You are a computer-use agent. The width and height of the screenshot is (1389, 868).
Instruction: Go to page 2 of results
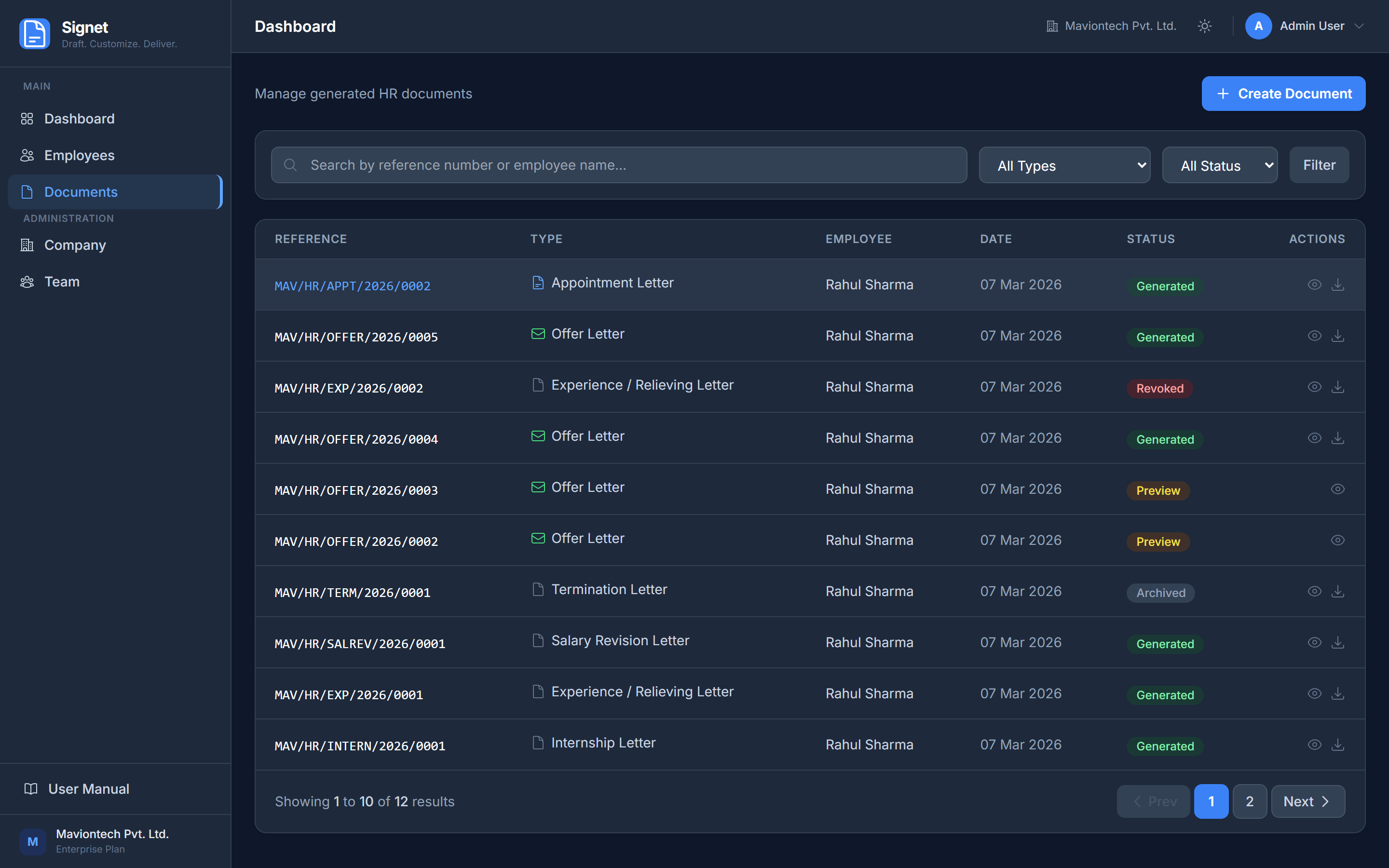point(1249,801)
